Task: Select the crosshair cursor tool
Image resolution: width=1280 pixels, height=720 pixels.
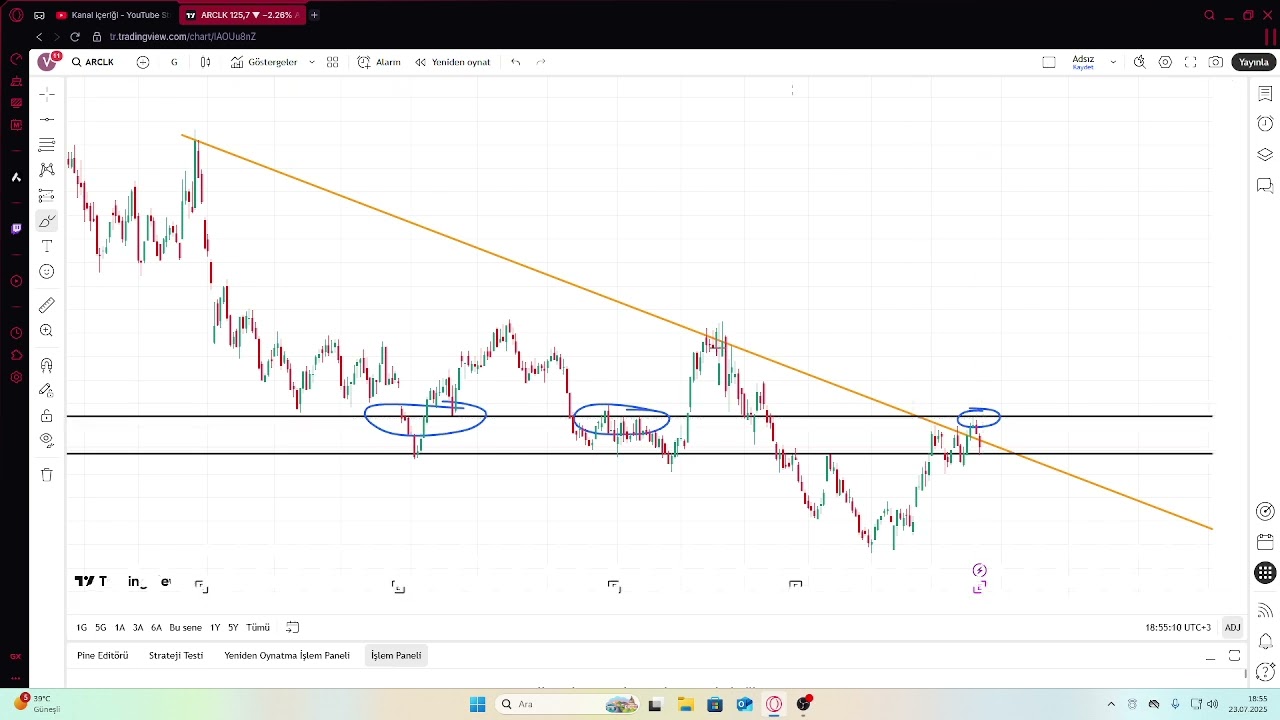Action: (47, 94)
